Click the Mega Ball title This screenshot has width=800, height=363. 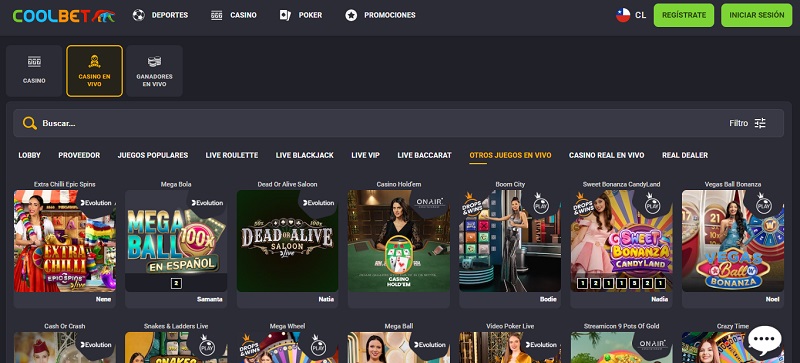[399, 326]
